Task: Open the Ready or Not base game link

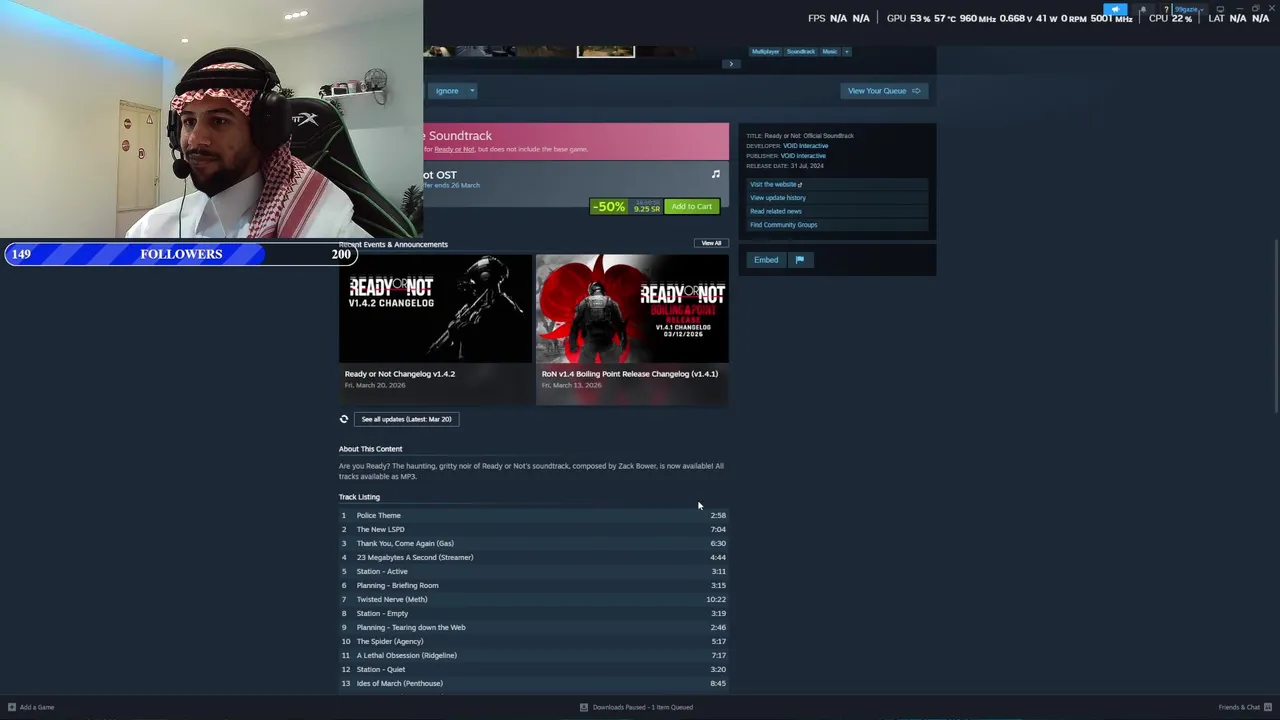Action: 454,149
